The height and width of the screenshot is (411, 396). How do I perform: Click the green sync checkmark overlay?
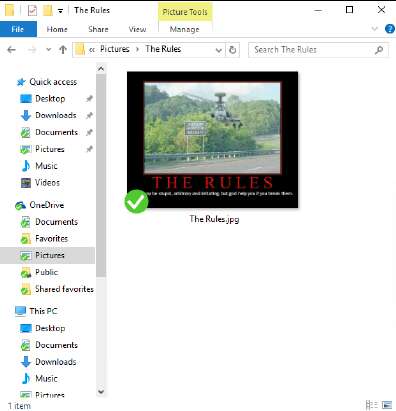tap(136, 201)
